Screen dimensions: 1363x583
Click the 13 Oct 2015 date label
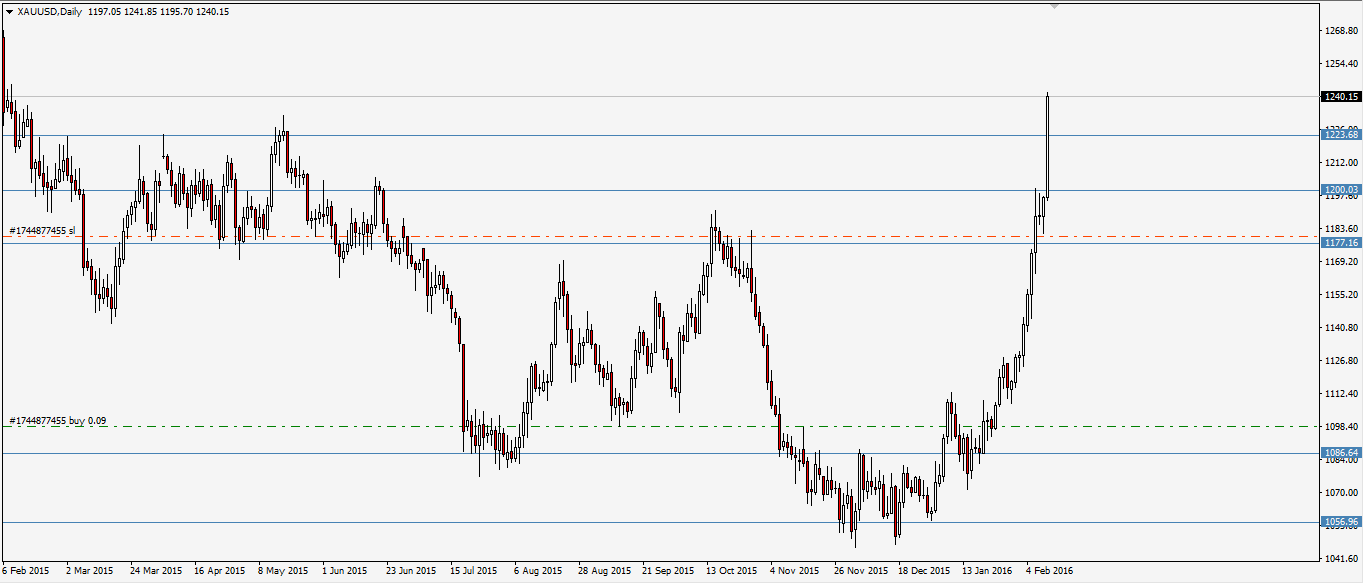pyautogui.click(x=733, y=571)
